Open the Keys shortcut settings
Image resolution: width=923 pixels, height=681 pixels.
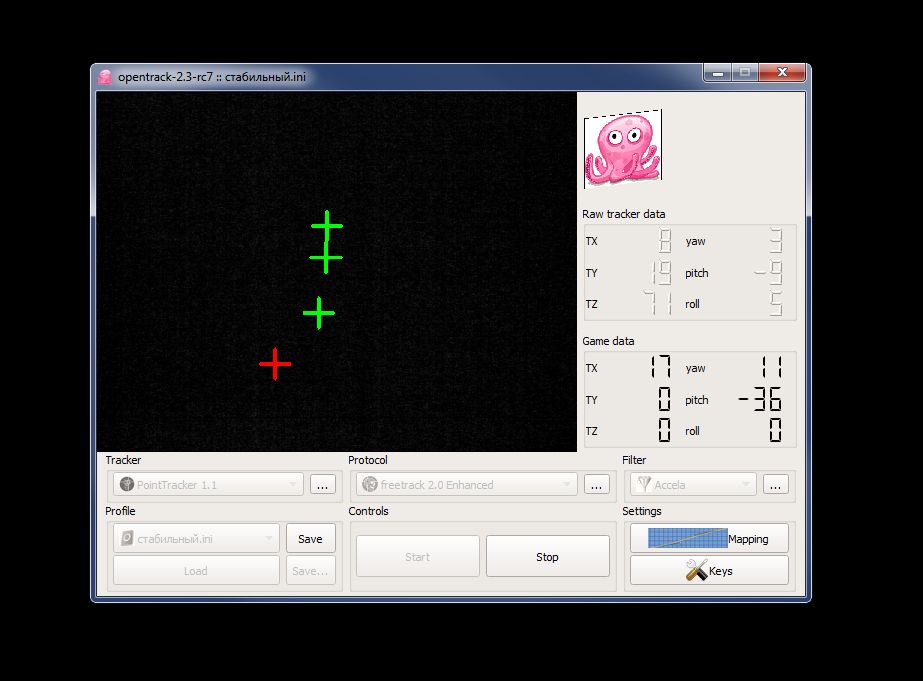click(709, 570)
